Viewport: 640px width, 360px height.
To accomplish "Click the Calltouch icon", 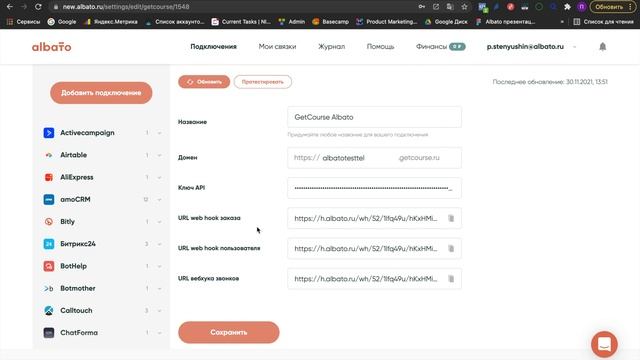I will 49,311.
